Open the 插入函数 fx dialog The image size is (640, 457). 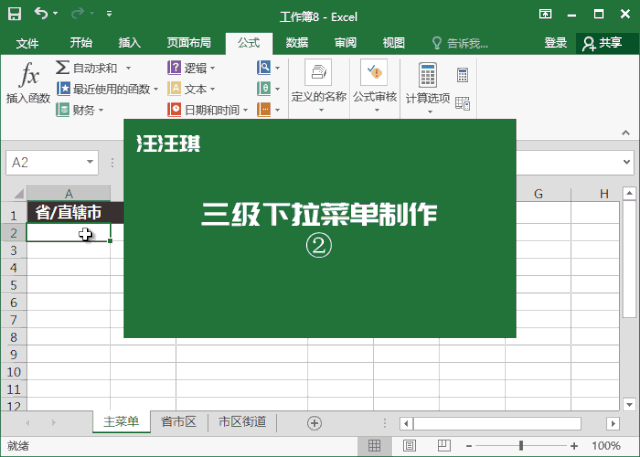tap(28, 83)
